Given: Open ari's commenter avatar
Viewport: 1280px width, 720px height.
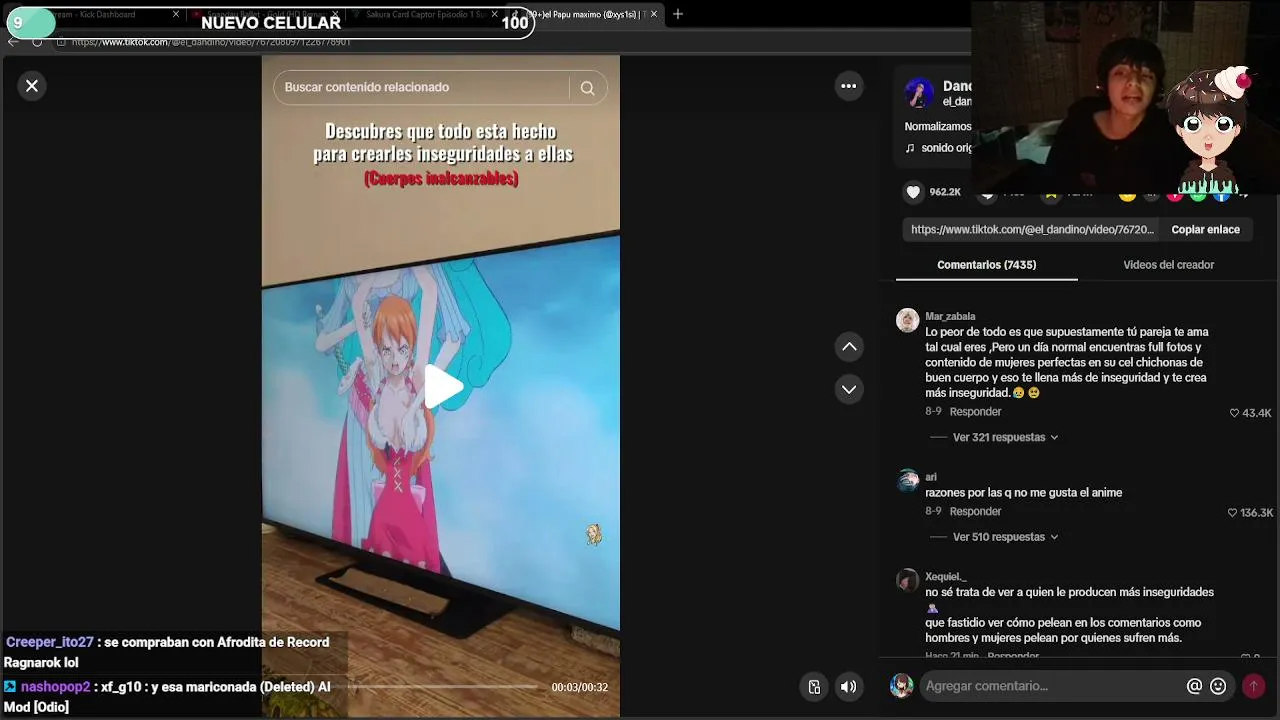Looking at the screenshot, I should point(907,480).
